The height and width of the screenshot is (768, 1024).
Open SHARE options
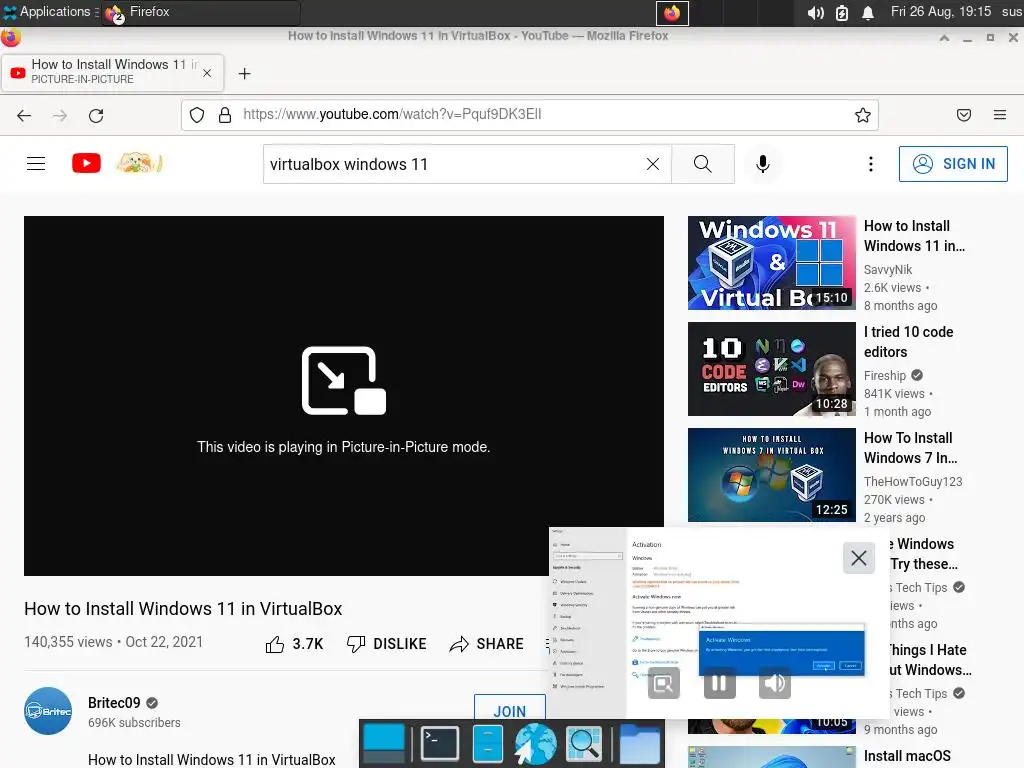(487, 644)
